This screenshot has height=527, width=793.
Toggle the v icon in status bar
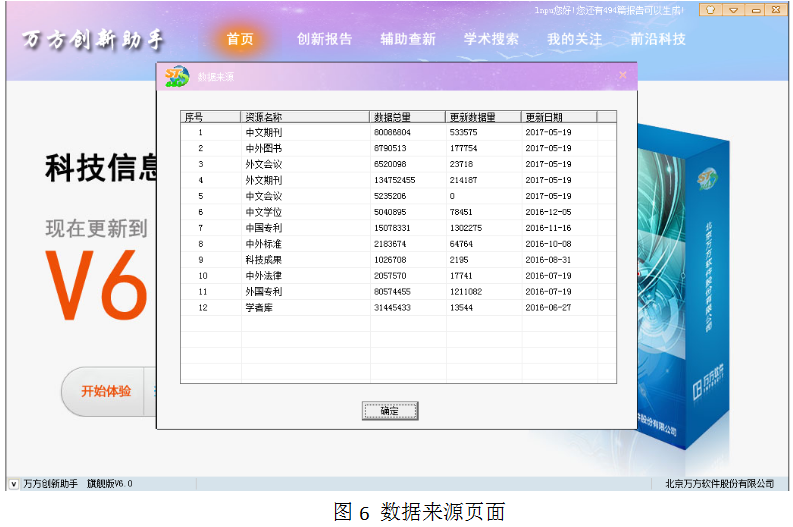[x=14, y=484]
